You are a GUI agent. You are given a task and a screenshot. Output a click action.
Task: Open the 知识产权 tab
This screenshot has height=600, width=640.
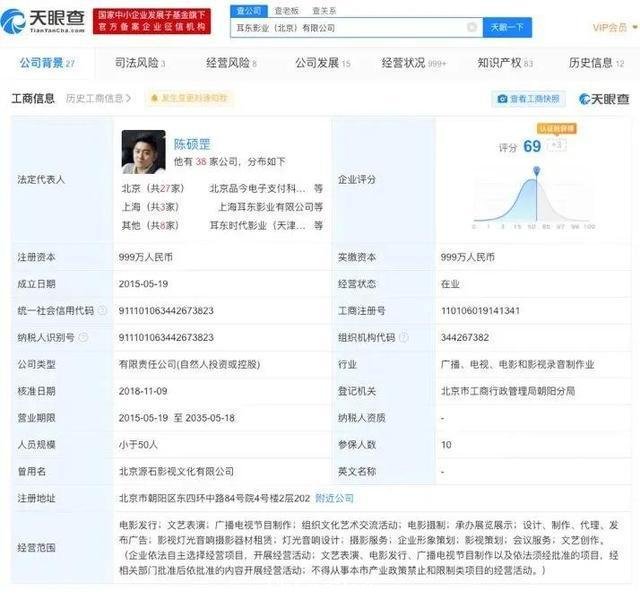tap(505, 63)
